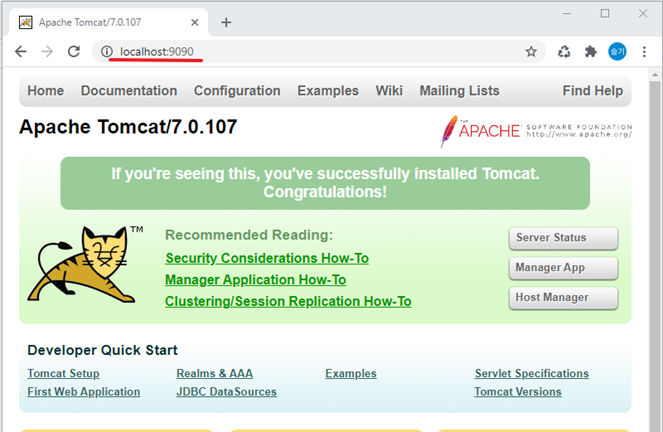Open Examples in the top navigation bar

(x=328, y=90)
